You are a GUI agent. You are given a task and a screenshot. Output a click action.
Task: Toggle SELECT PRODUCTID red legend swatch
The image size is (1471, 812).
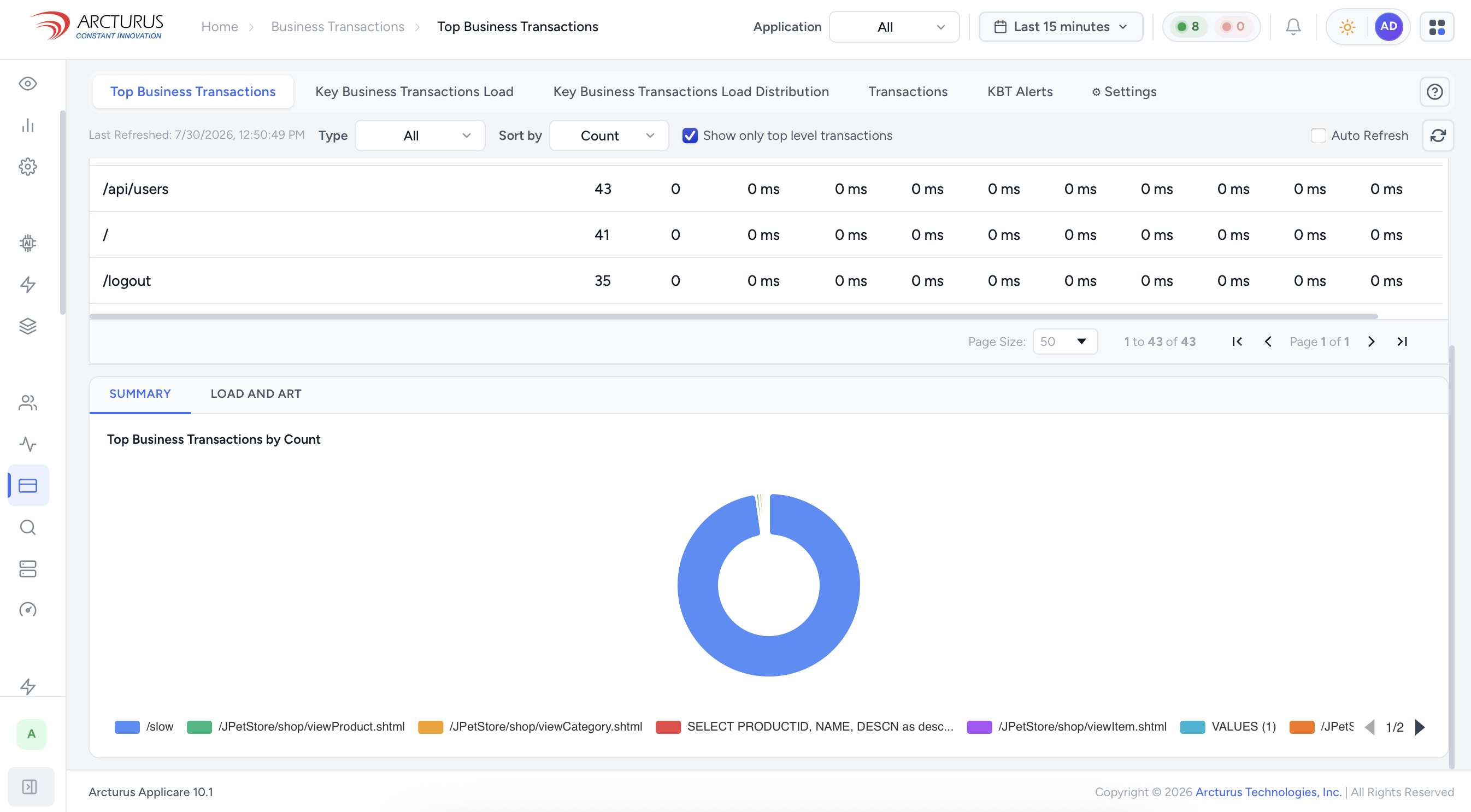click(x=668, y=727)
